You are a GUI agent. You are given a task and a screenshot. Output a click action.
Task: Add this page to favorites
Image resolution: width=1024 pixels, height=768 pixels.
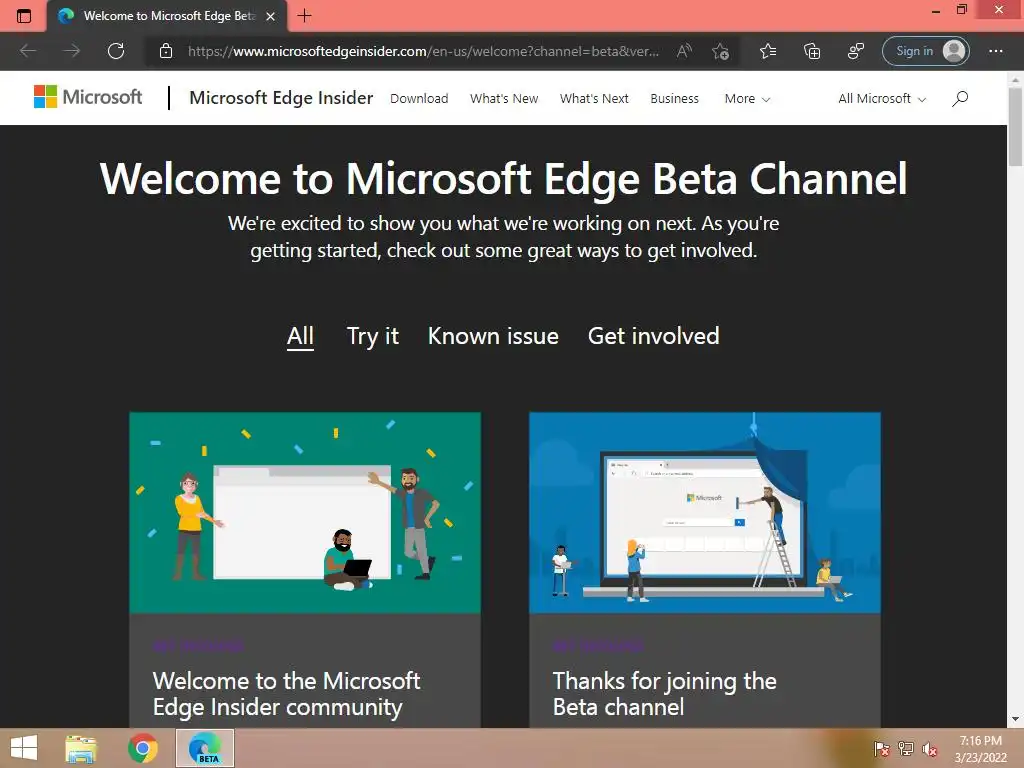pos(720,51)
